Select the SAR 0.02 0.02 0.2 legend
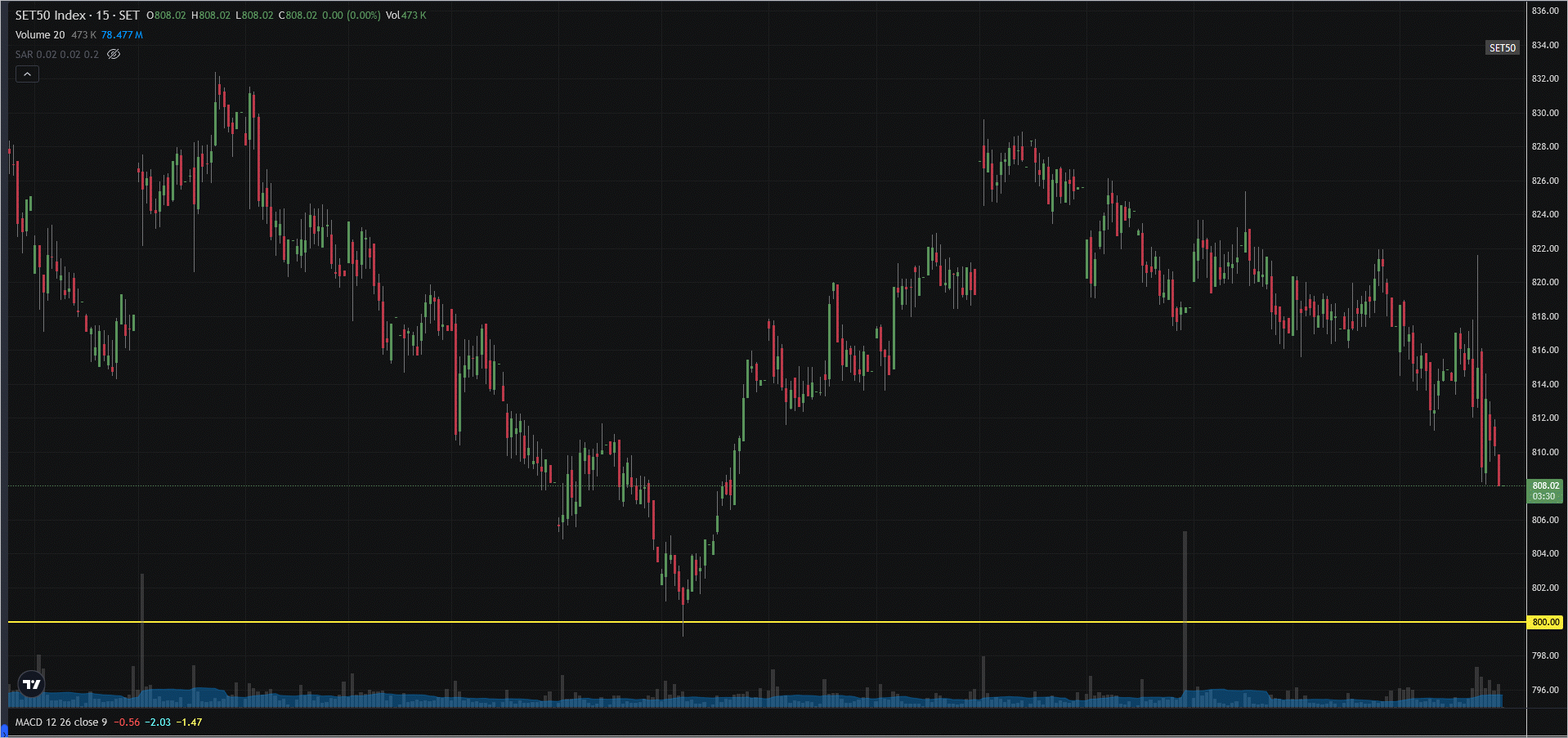The image size is (1568, 738). click(x=56, y=55)
